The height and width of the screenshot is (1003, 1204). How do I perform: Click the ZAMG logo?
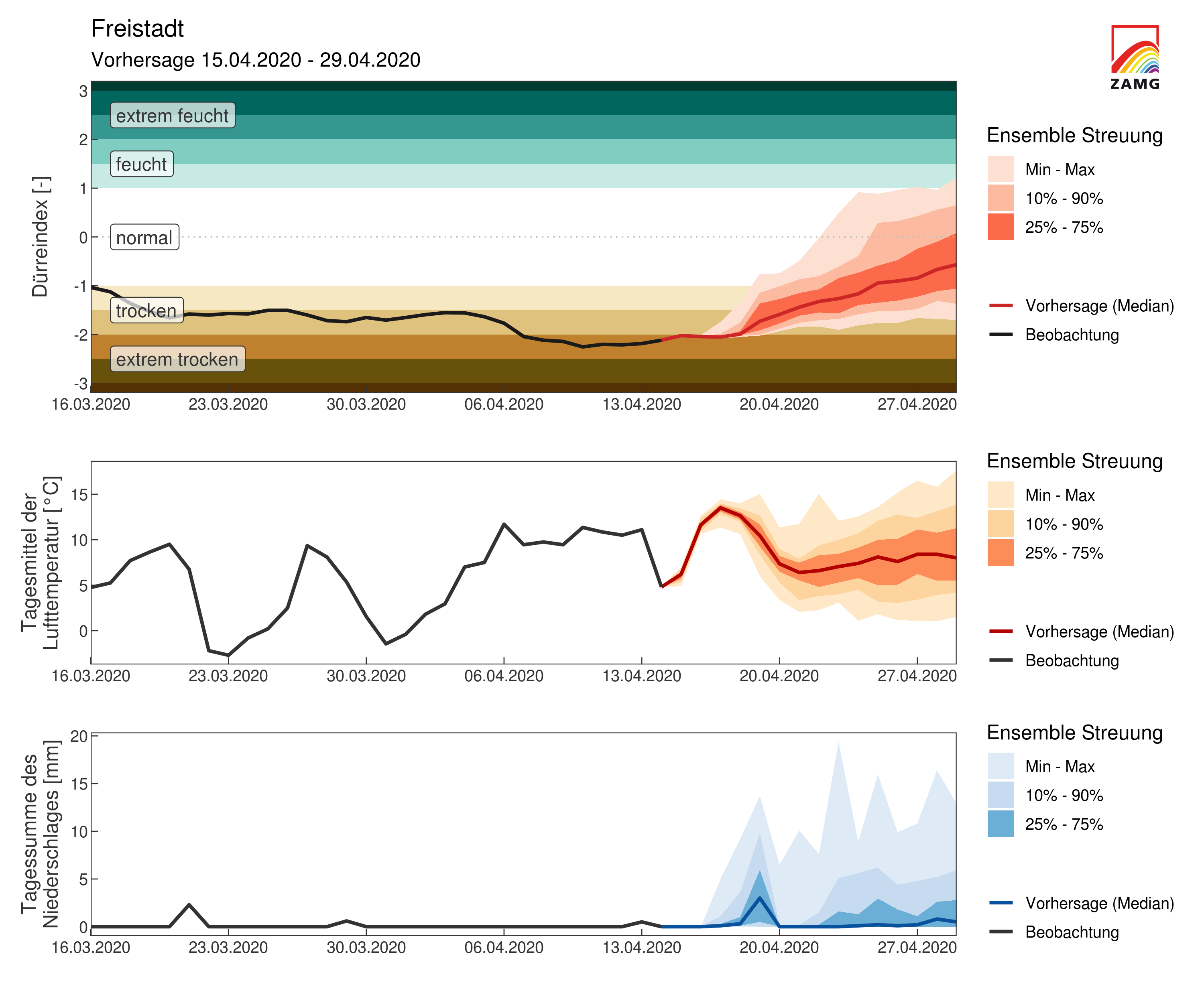tap(1135, 57)
